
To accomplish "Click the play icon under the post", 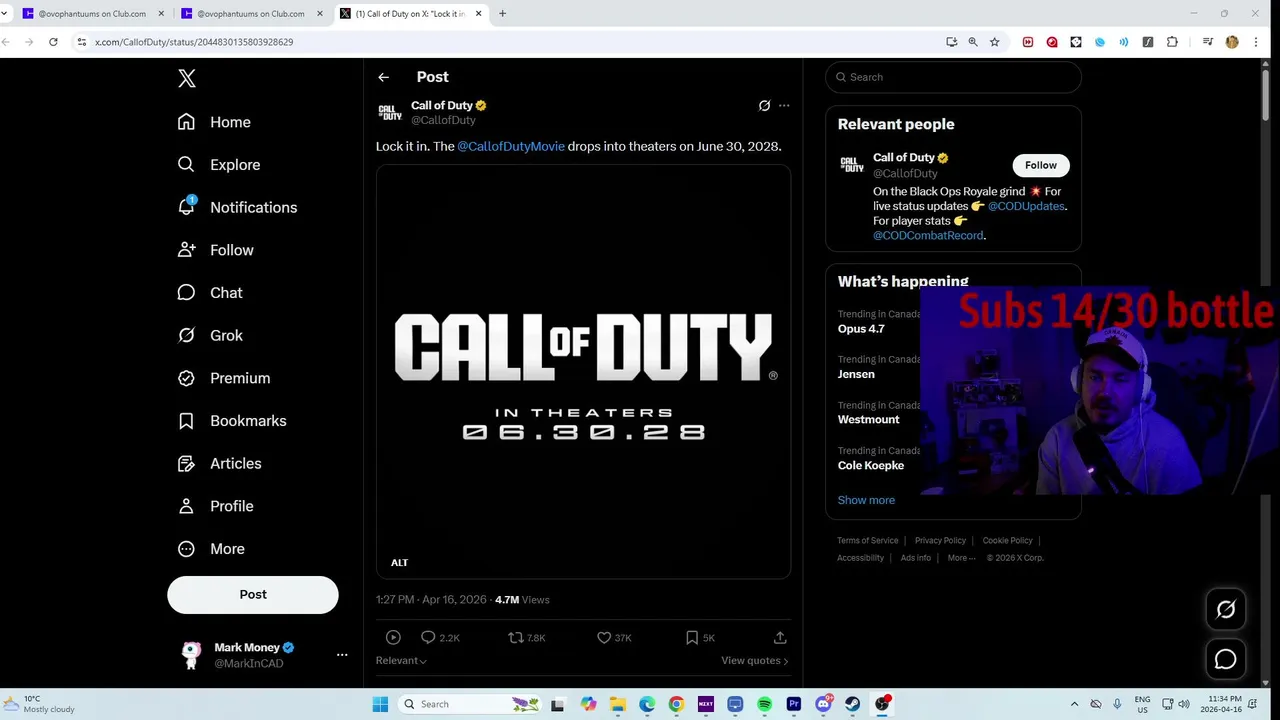I will click(x=393, y=637).
